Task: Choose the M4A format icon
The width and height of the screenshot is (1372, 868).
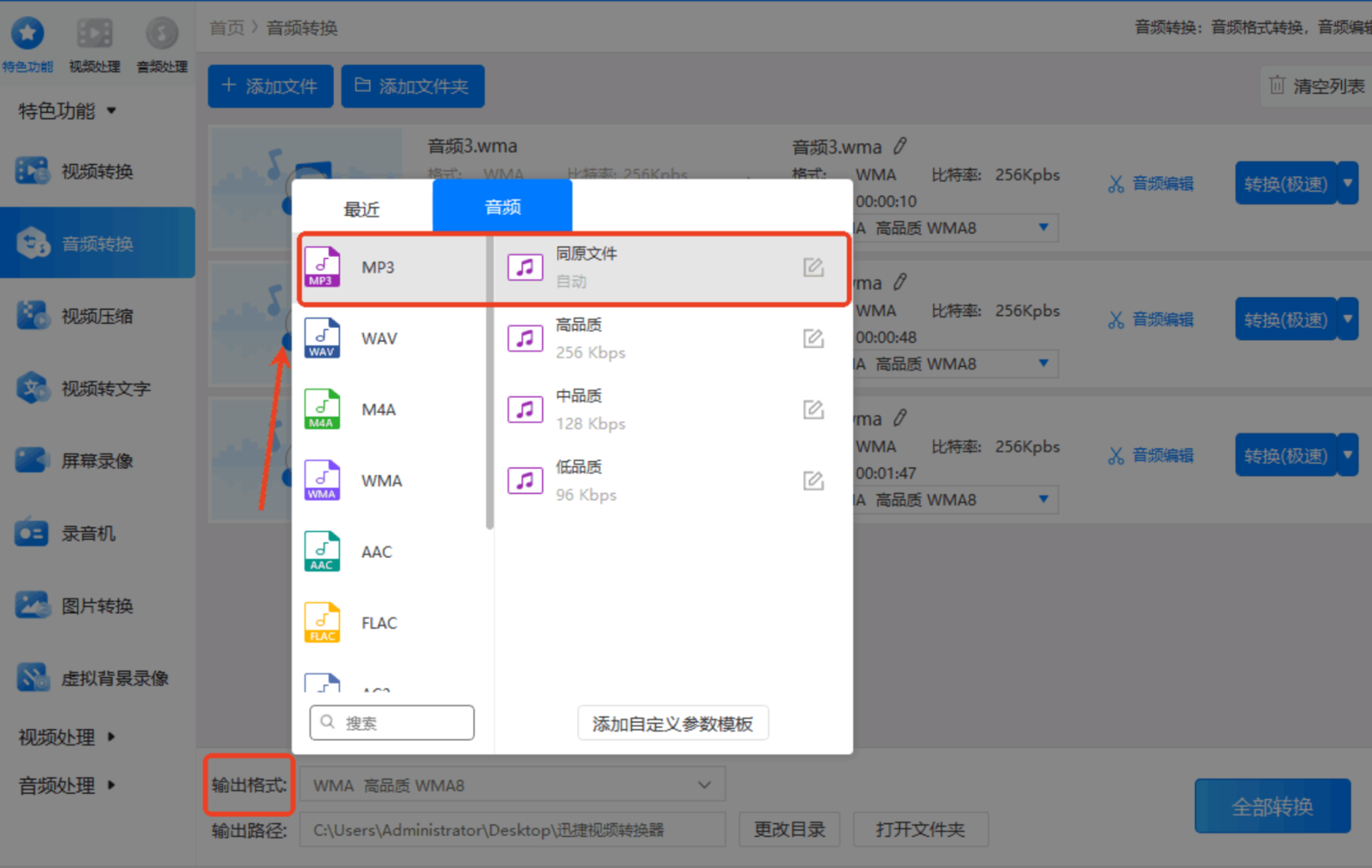Action: pos(322,409)
